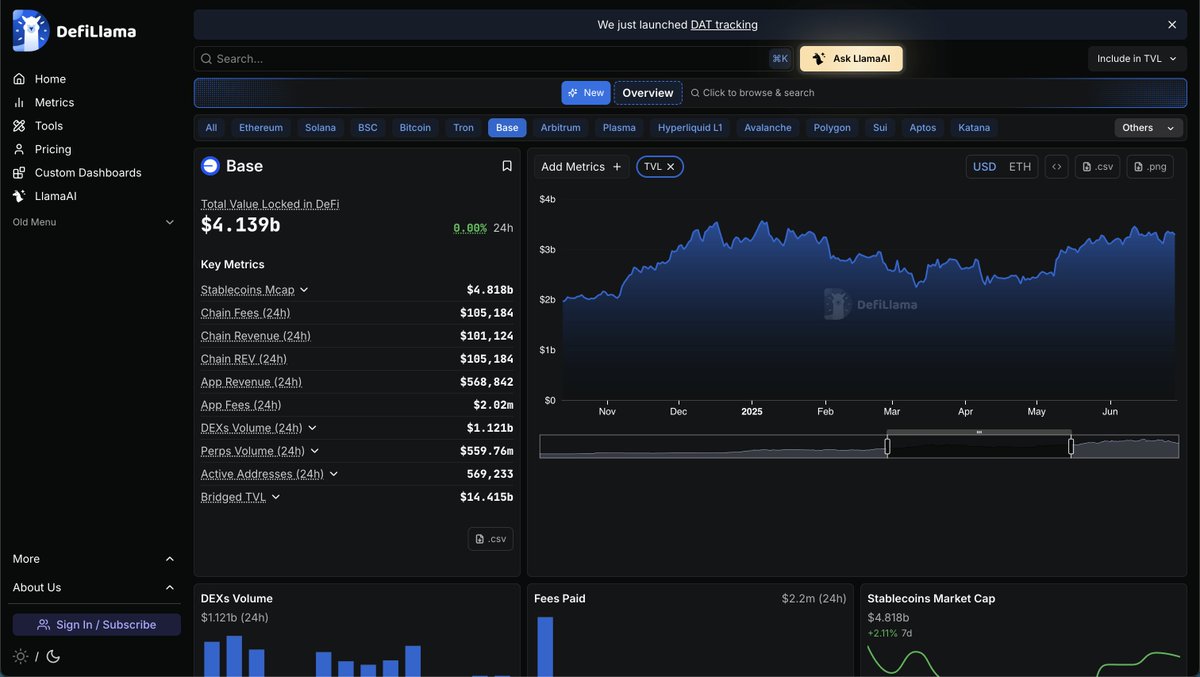This screenshot has width=1200, height=677.
Task: Open the DAT tracking link
Action: (x=725, y=24)
